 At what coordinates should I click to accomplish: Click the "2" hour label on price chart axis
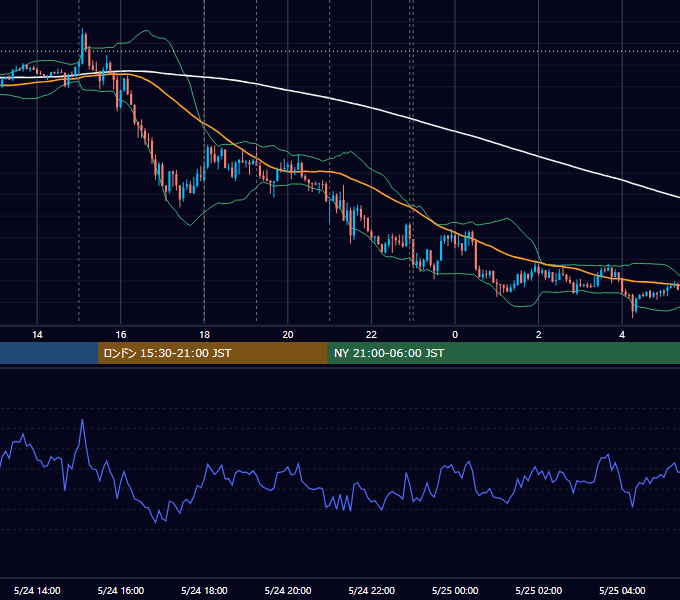[x=539, y=335]
